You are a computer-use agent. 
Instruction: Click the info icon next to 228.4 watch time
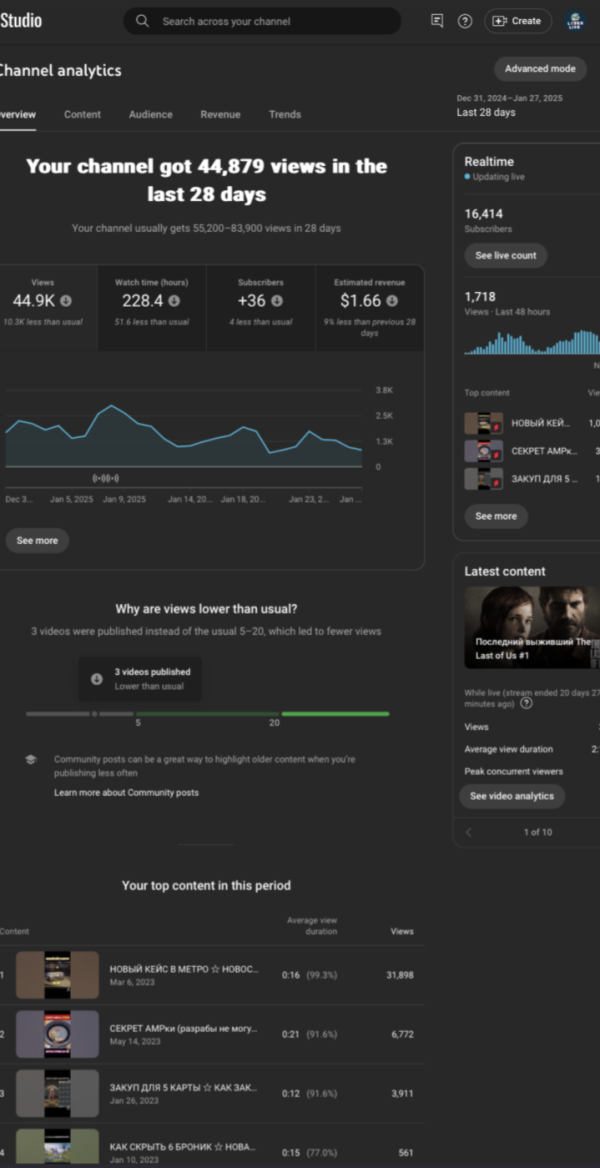[x=174, y=300]
